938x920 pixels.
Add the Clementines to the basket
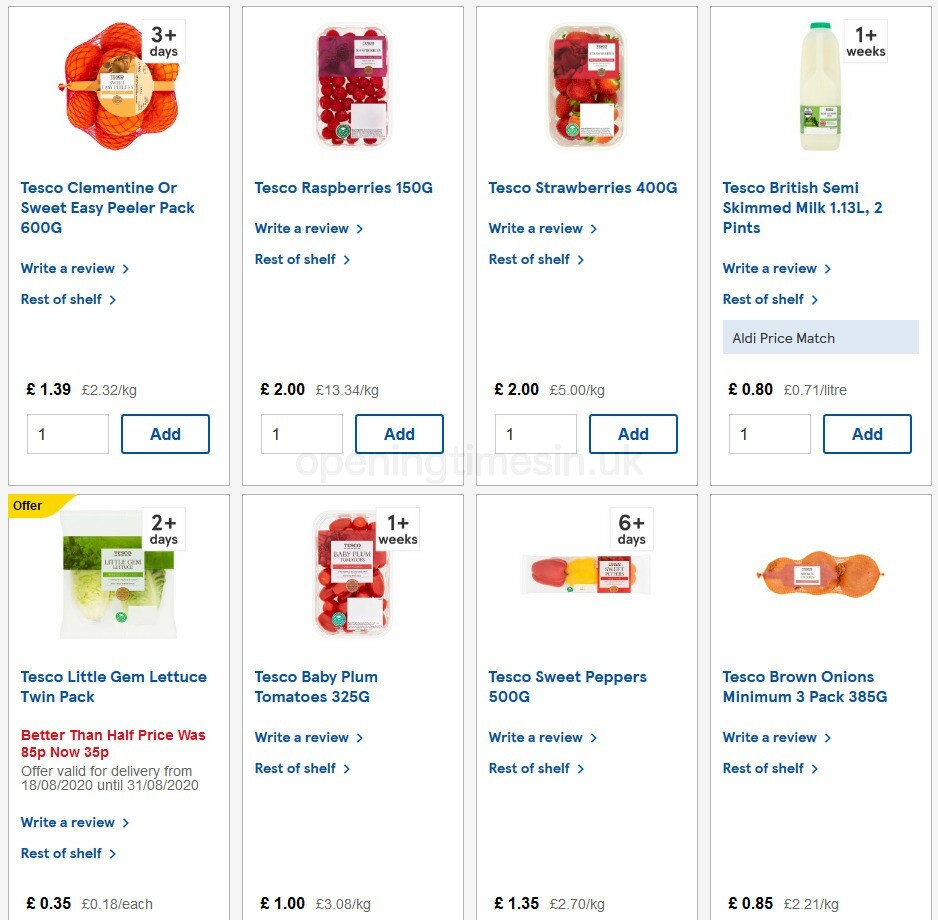[x=165, y=434]
